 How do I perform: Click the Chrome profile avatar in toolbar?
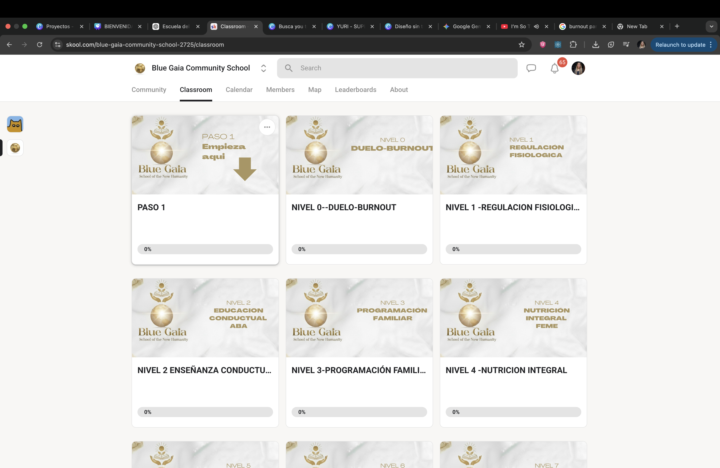641,45
